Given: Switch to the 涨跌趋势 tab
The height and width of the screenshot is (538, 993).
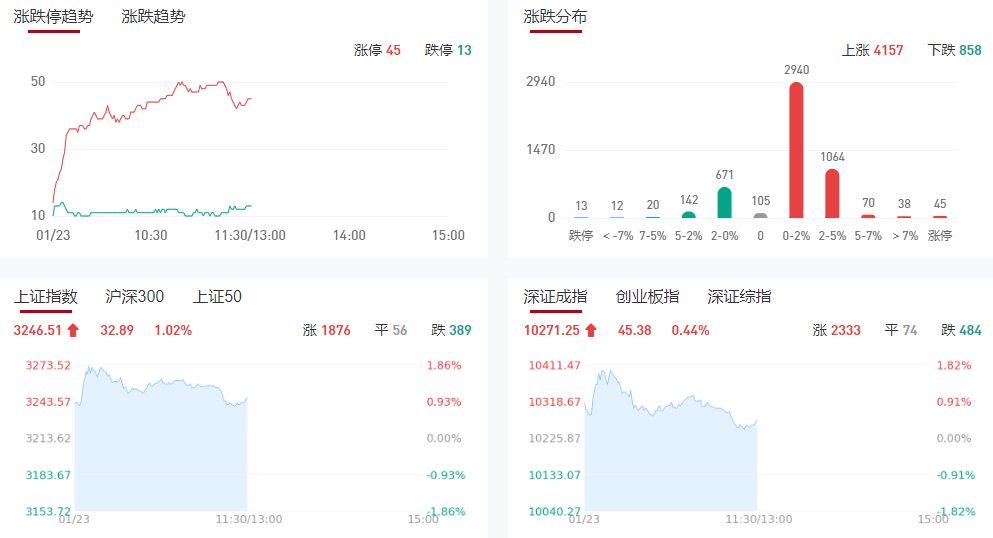Looking at the screenshot, I should (x=153, y=17).
